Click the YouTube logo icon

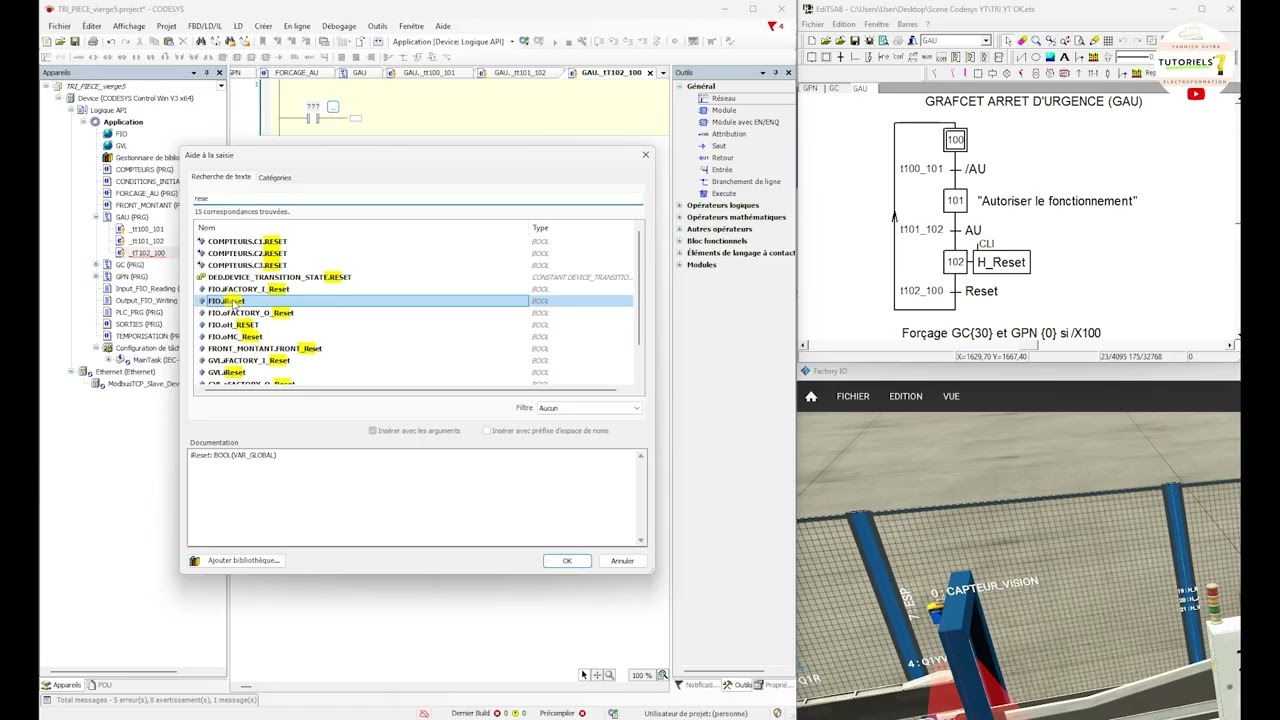1196,94
